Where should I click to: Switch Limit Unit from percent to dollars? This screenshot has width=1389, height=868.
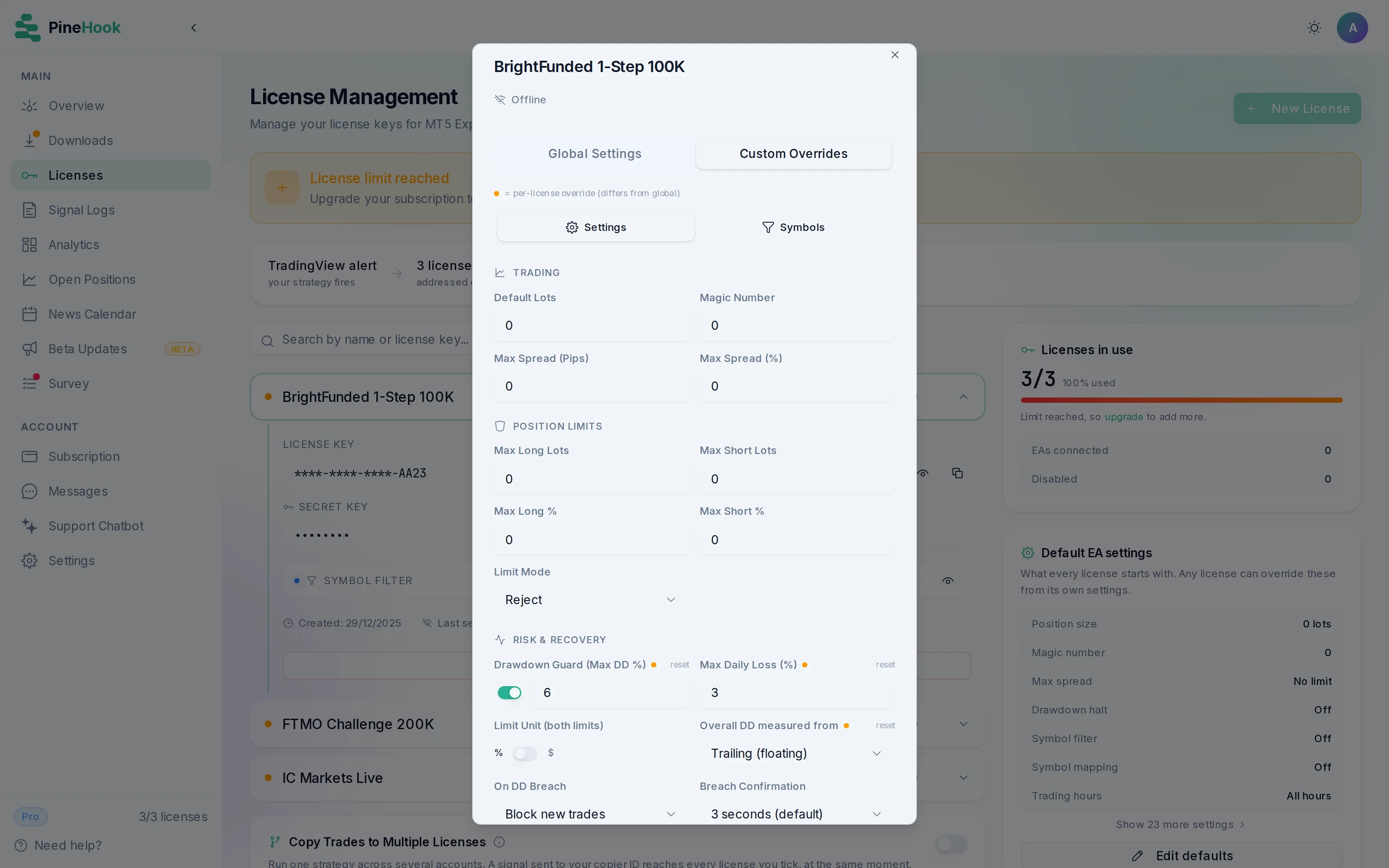(x=525, y=753)
